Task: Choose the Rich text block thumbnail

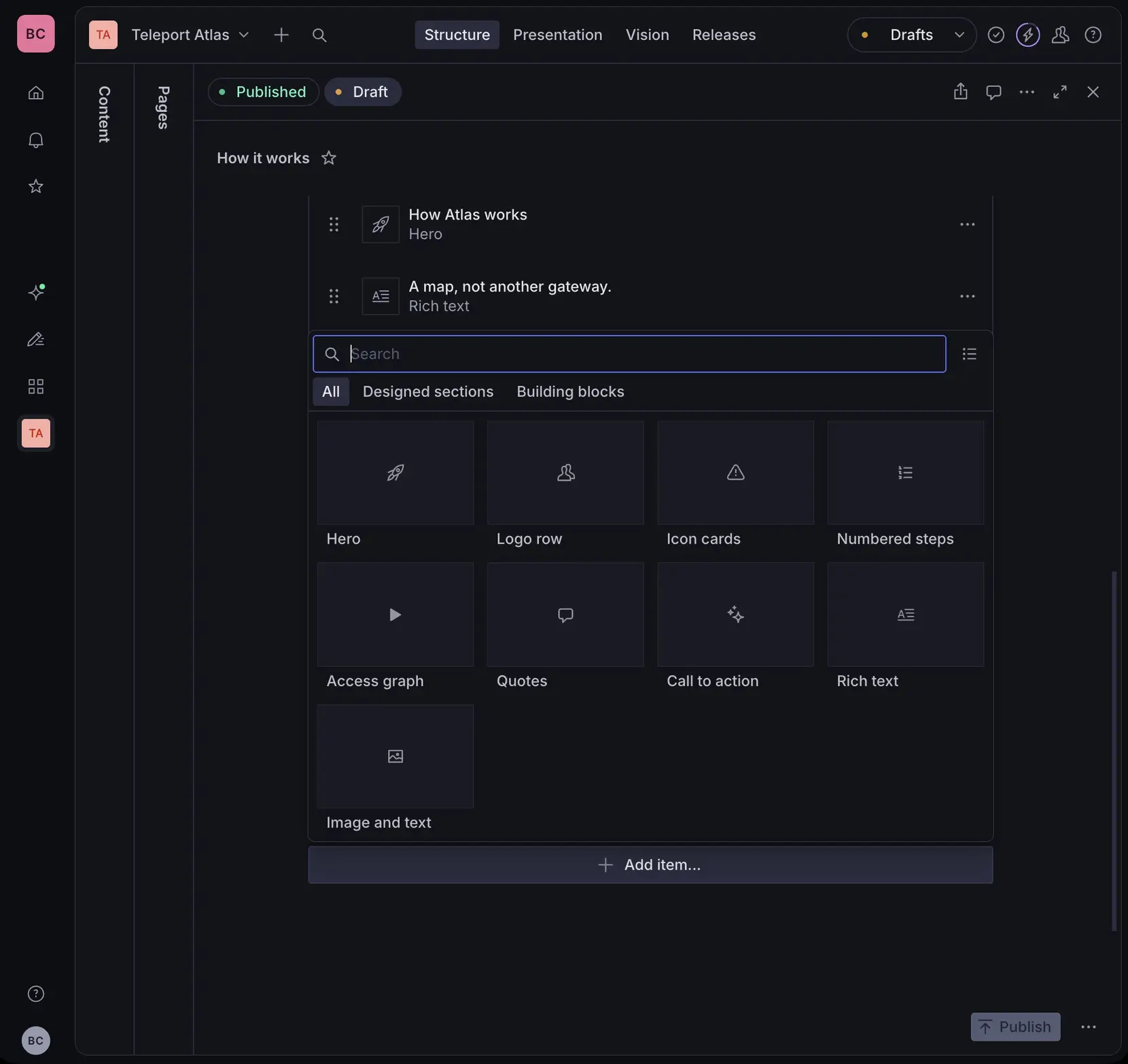Action: click(906, 615)
